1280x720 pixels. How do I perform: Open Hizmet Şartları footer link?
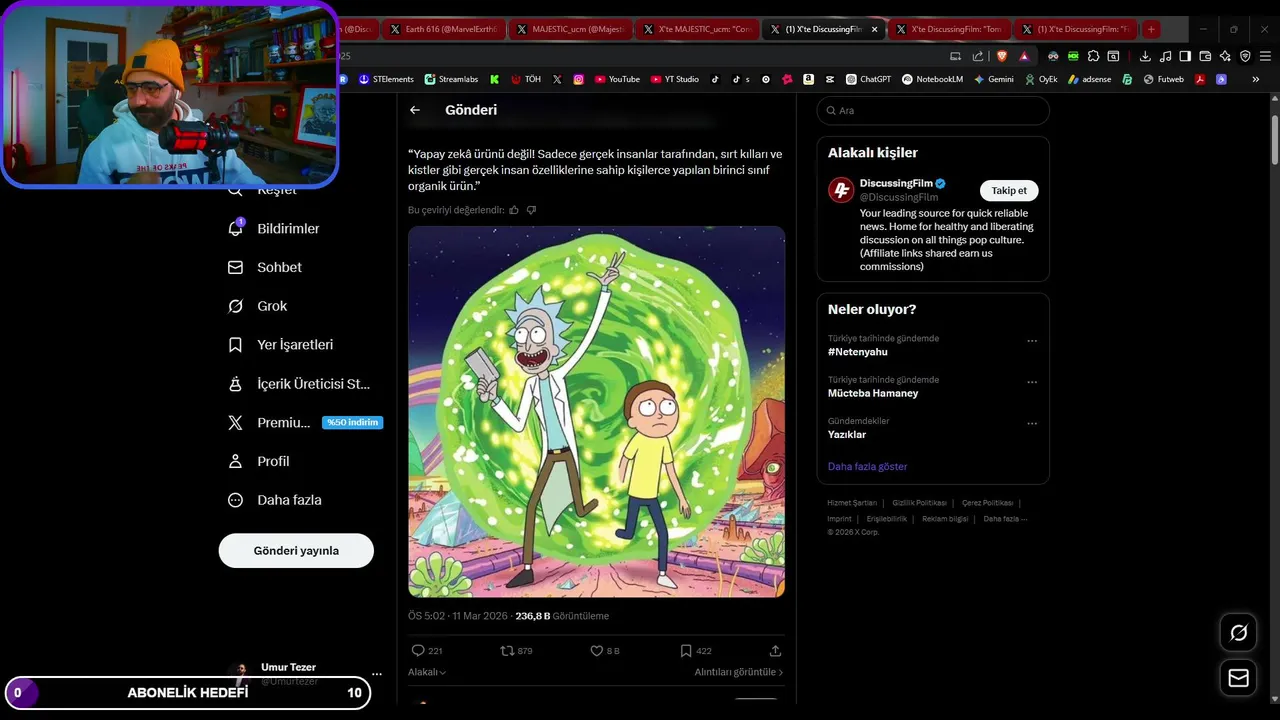[x=852, y=503]
